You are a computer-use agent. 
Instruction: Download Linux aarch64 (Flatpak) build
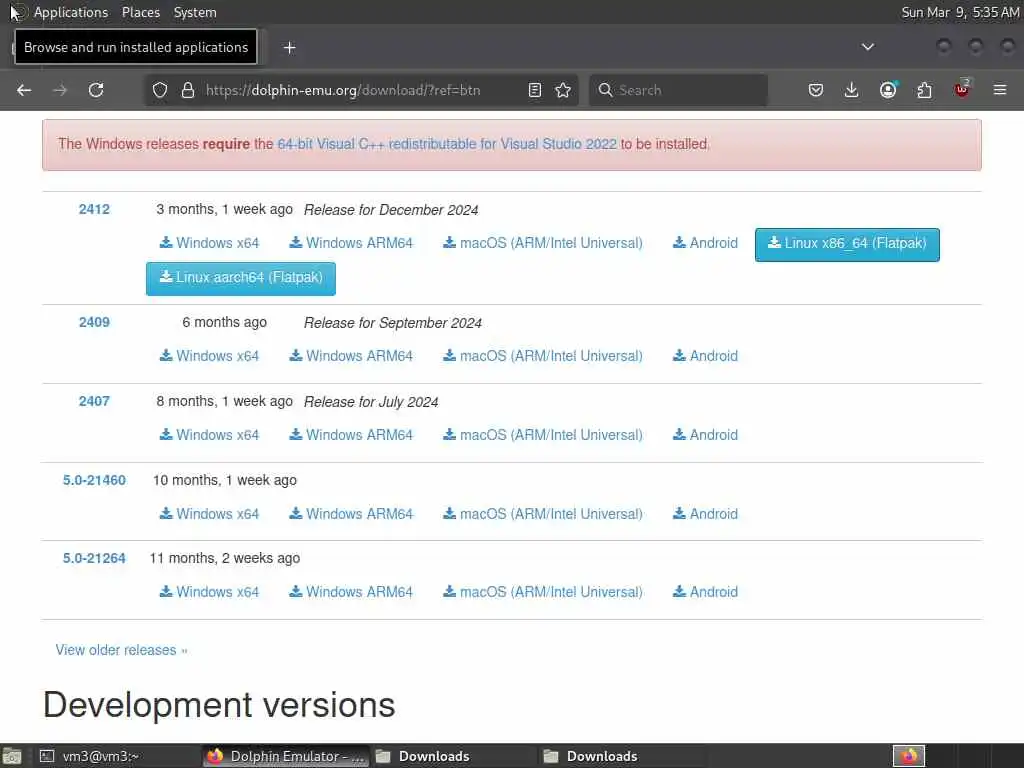(x=241, y=279)
